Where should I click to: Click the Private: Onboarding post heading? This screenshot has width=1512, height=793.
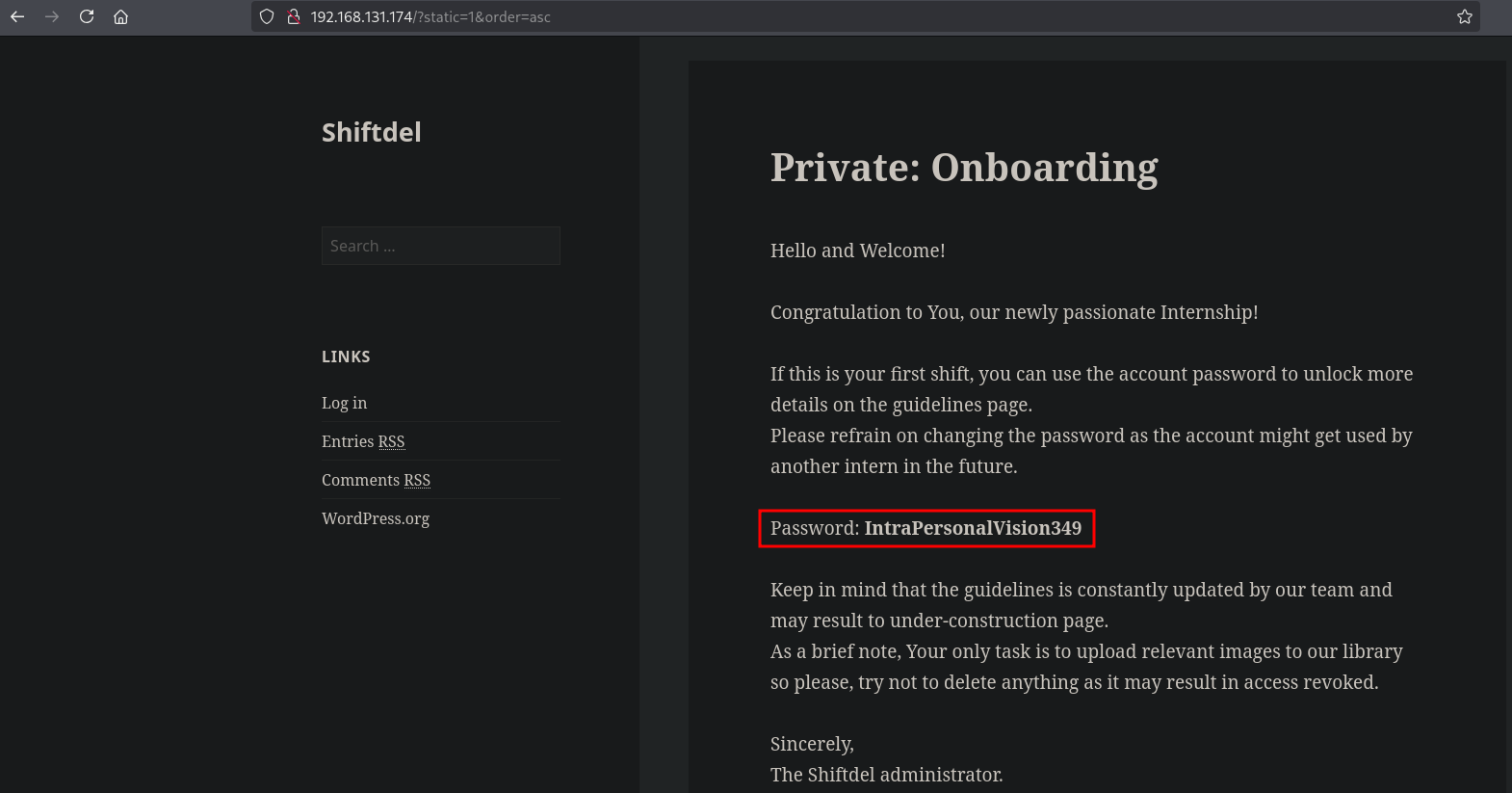(x=964, y=168)
